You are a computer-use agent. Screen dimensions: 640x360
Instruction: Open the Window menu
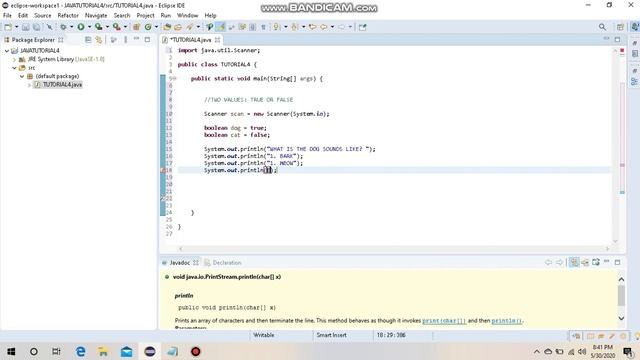click(x=187, y=16)
